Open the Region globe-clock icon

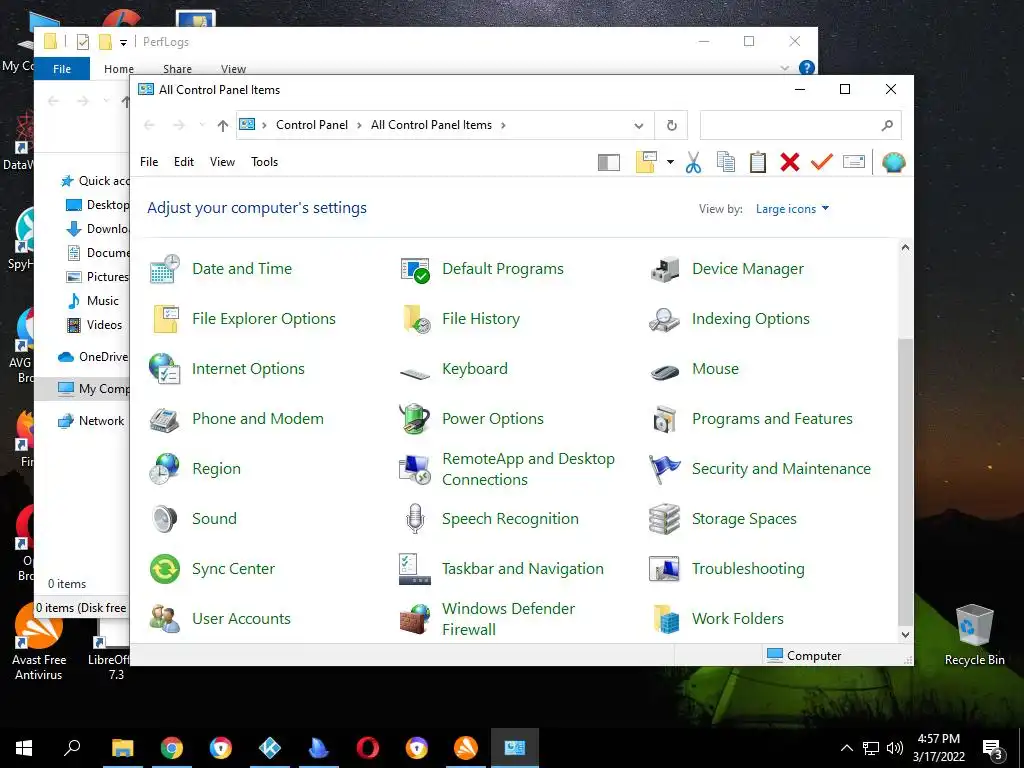pyautogui.click(x=165, y=469)
